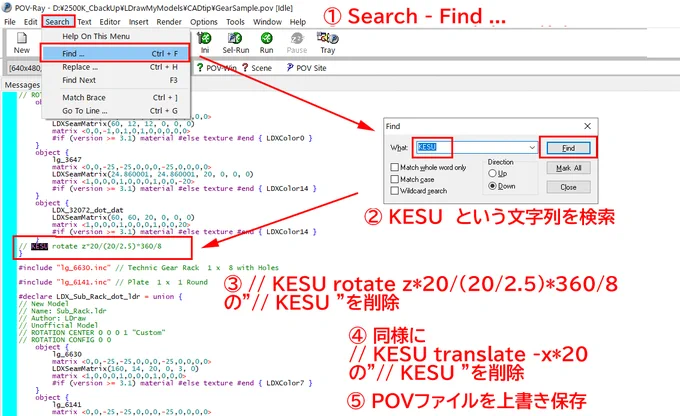Click the ROTATION CENTER comment line
The width and height of the screenshot is (680, 416).
coord(92,332)
